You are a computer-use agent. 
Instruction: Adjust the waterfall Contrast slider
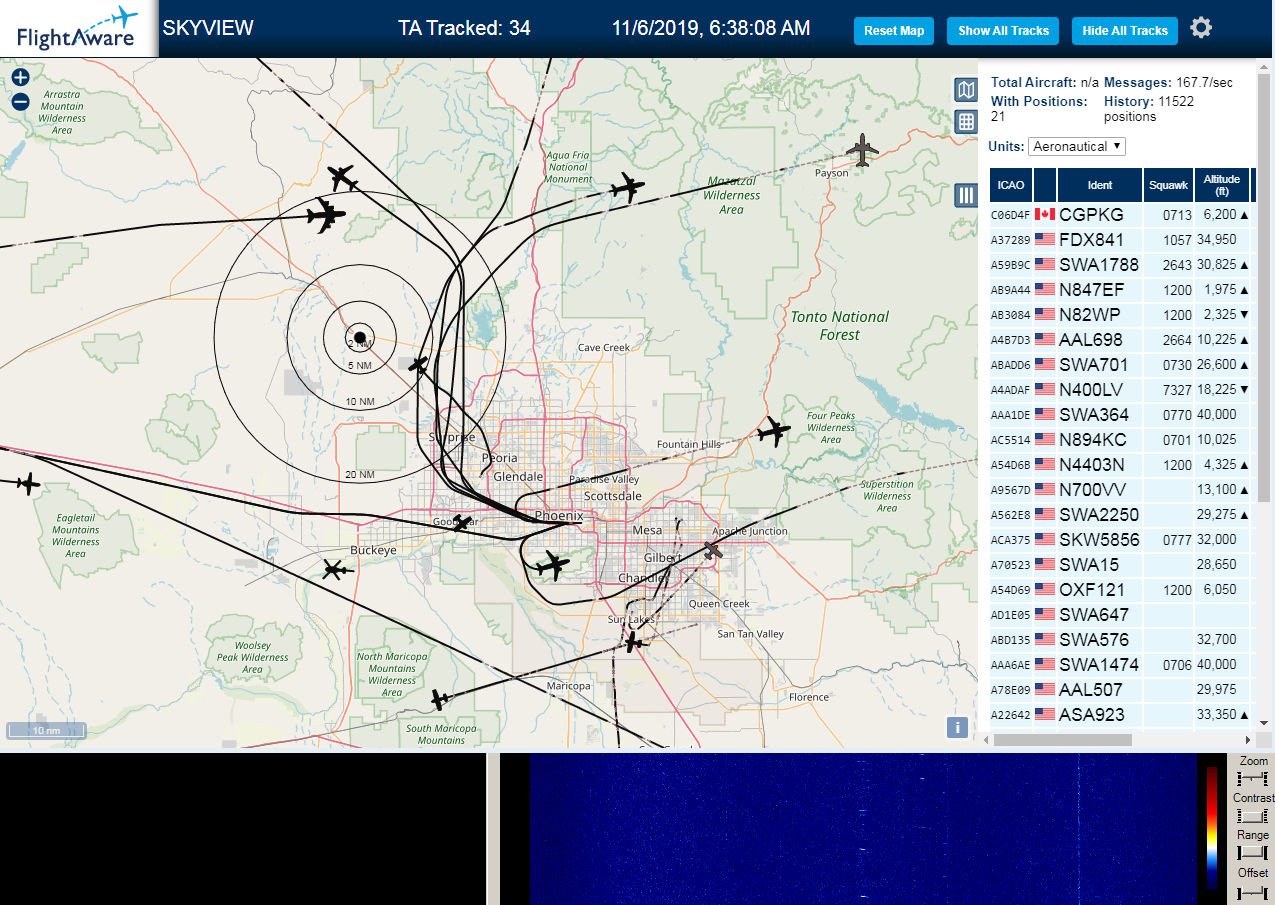coord(1252,816)
